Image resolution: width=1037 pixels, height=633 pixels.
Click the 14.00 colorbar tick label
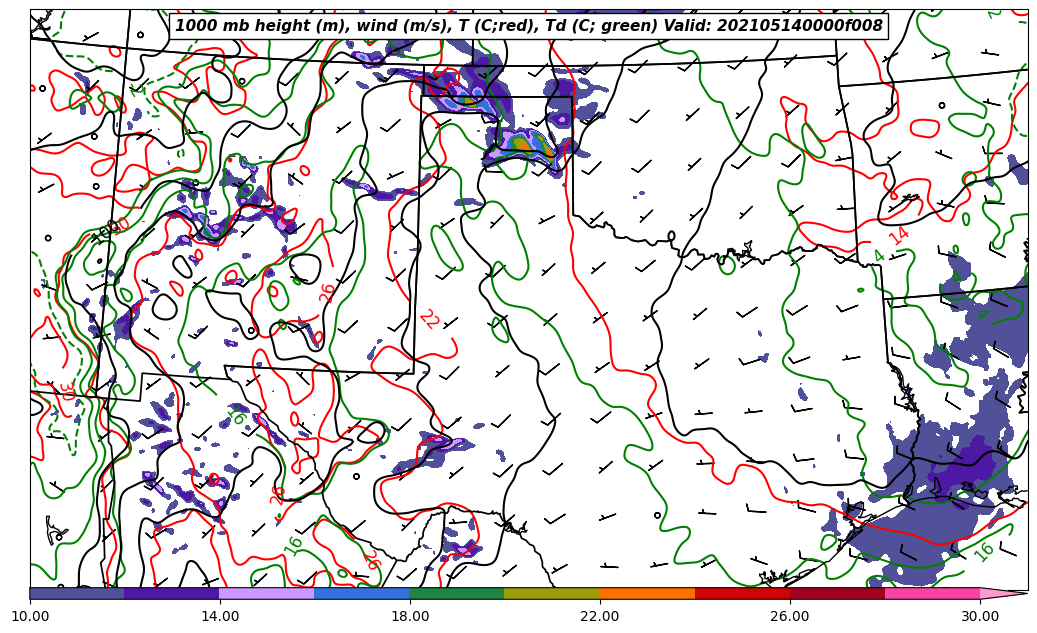click(220, 616)
